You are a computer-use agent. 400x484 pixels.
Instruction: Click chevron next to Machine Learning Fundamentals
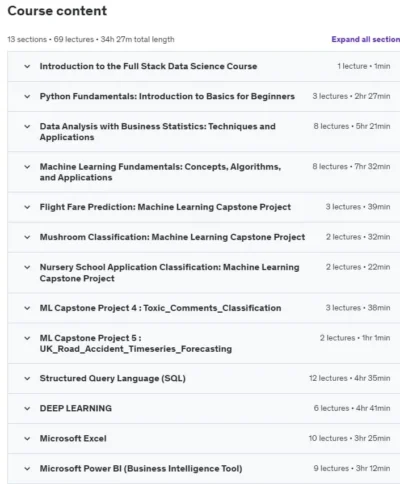[27, 167]
